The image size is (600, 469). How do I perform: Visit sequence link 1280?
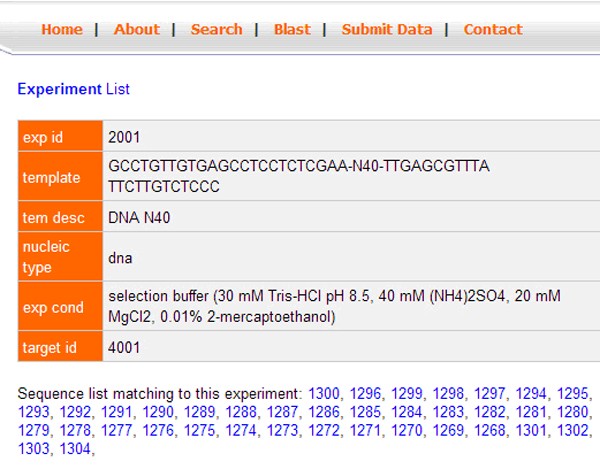(573, 412)
